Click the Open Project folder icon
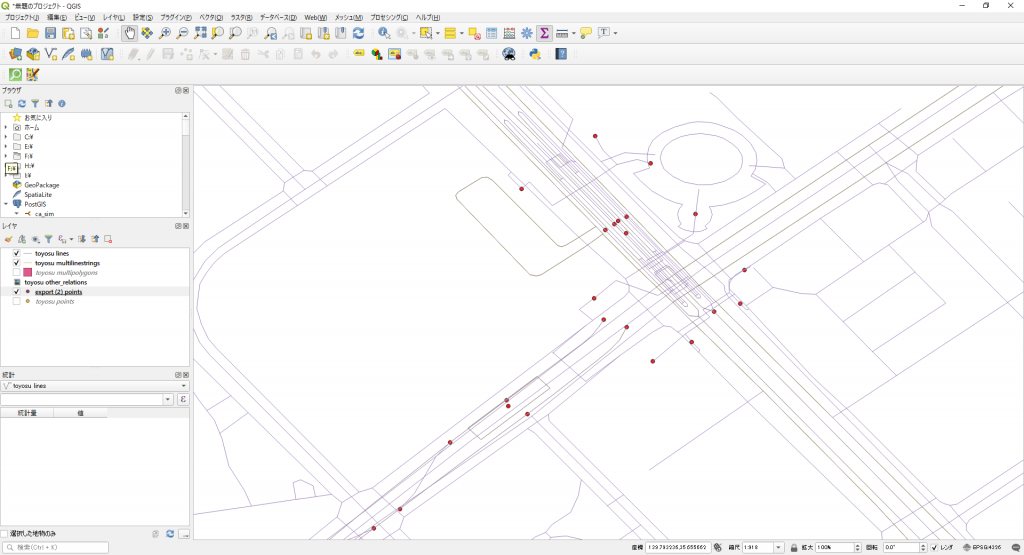This screenshot has height=555, width=1024. (33, 33)
